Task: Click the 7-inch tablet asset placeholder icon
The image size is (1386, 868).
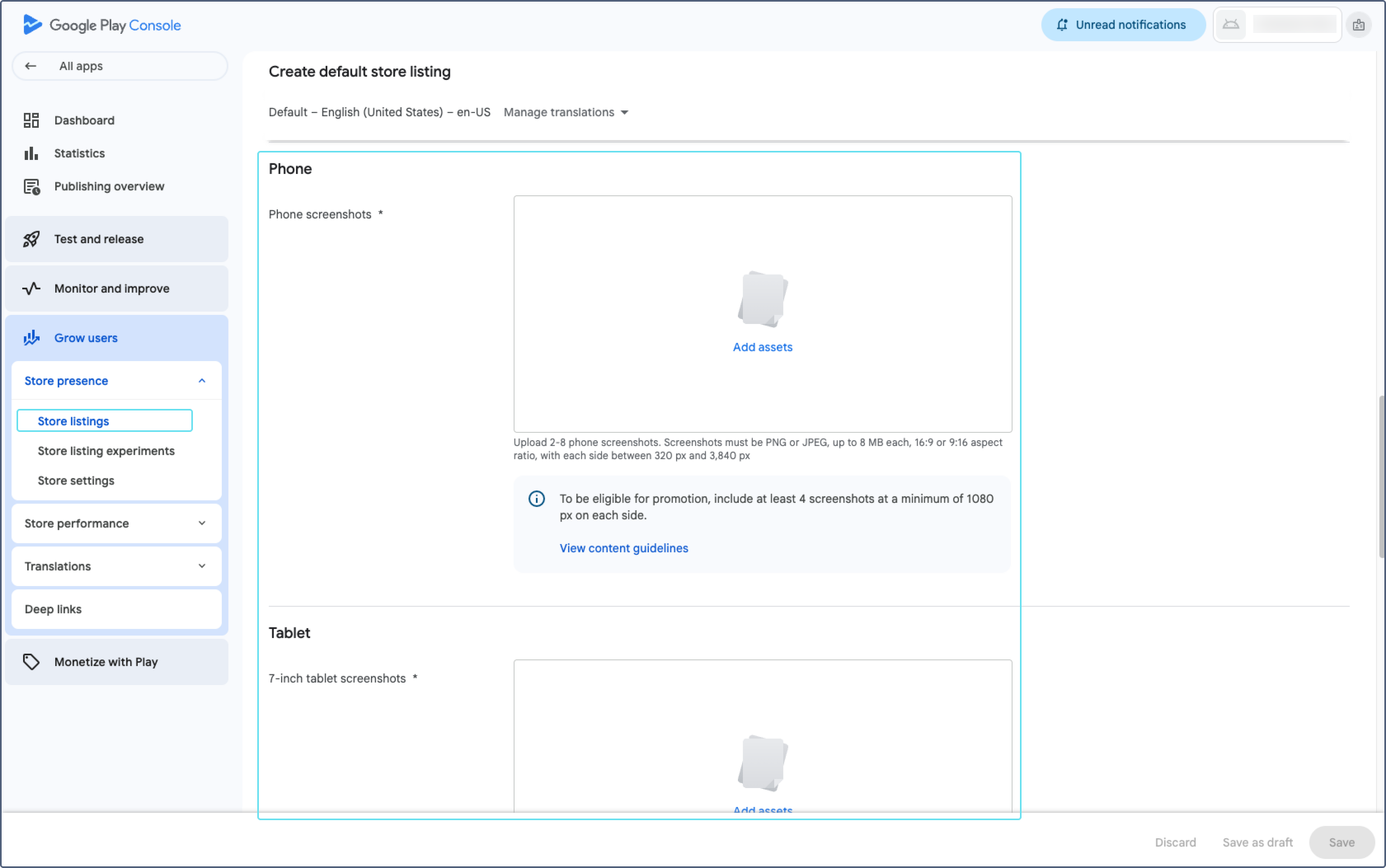Action: point(763,762)
